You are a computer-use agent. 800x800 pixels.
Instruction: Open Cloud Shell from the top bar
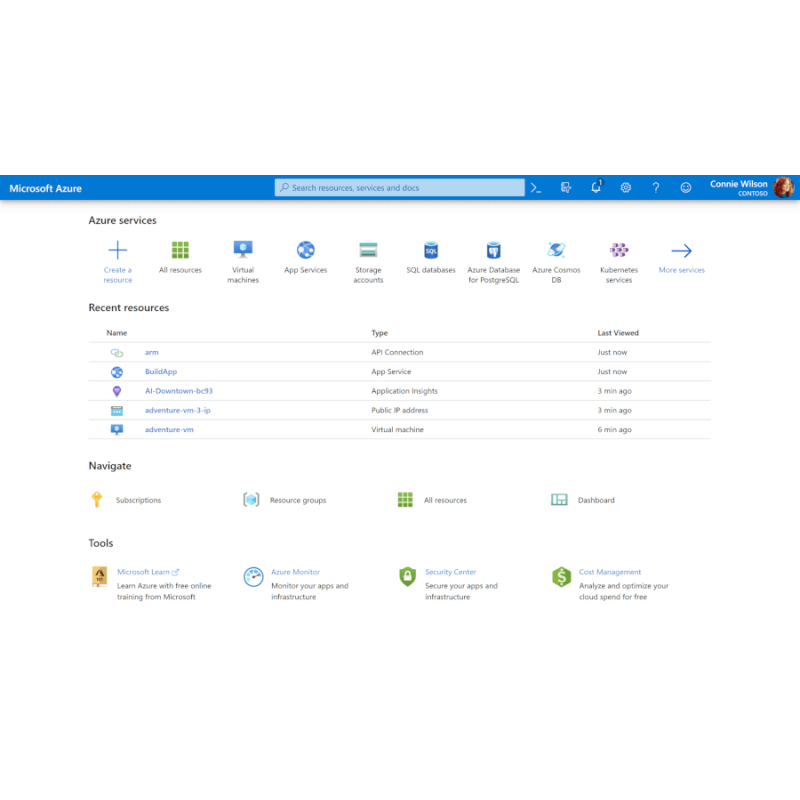click(536, 188)
